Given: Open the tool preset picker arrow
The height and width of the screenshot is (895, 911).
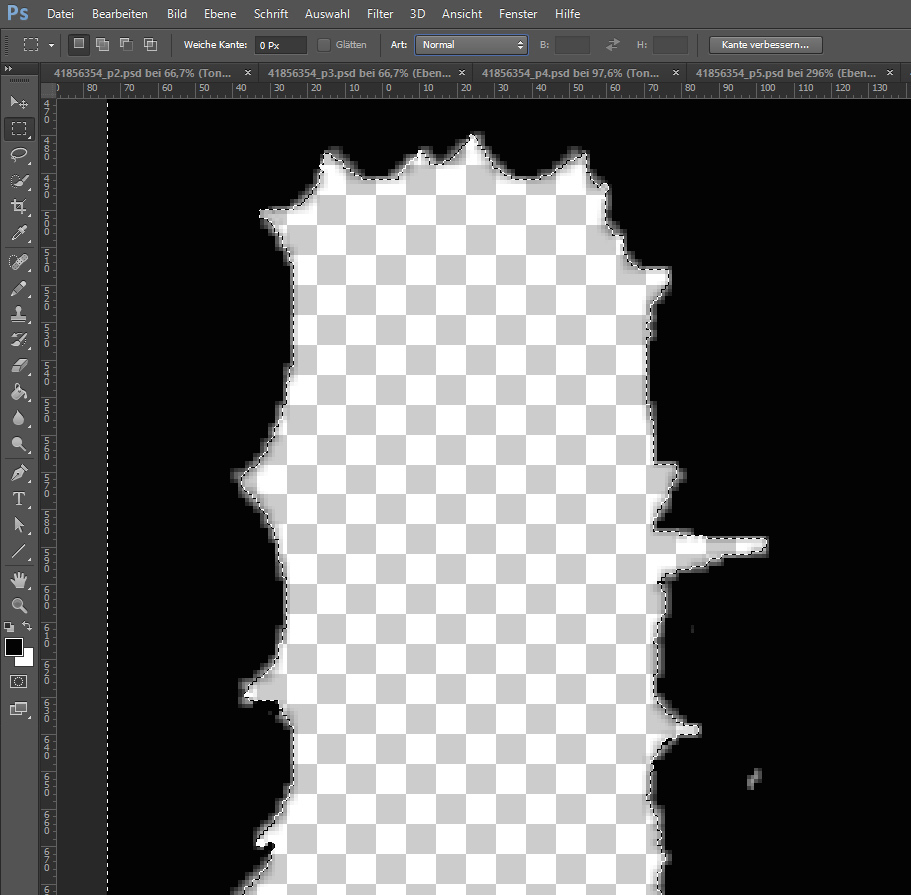Looking at the screenshot, I should point(51,44).
